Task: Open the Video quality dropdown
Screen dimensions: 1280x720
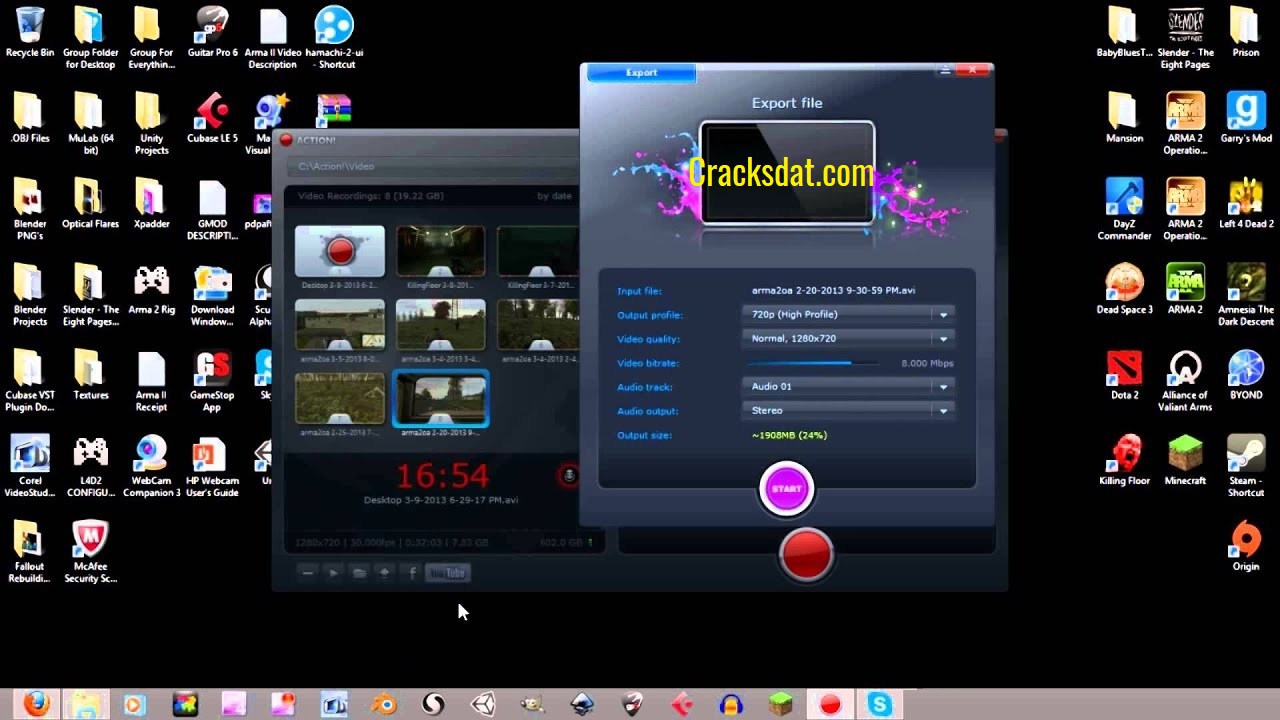Action: tap(848, 339)
